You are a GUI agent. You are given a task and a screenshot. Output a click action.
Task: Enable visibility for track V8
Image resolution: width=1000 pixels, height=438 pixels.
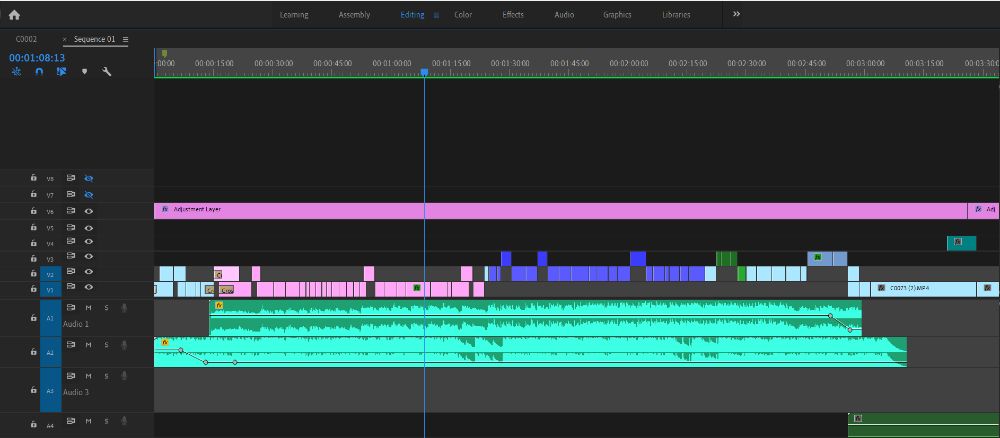click(89, 179)
